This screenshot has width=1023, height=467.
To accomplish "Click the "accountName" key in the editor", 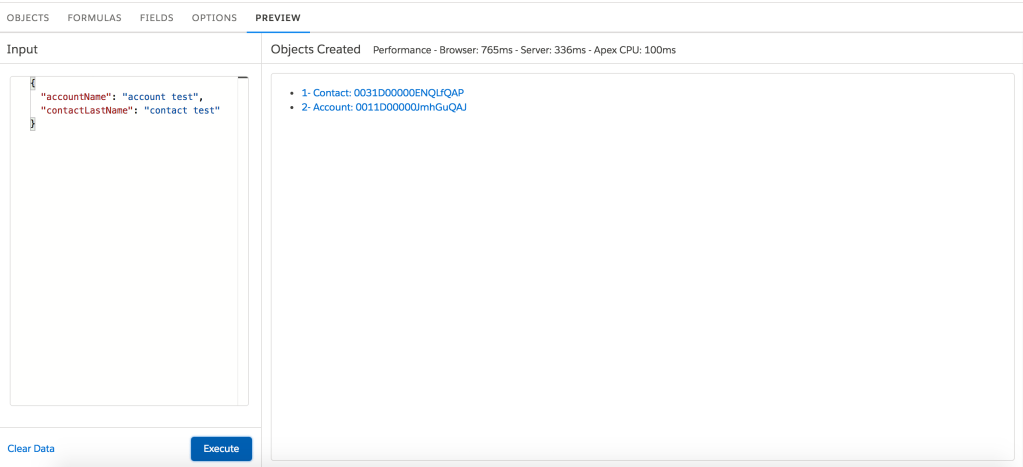I will 75,97.
